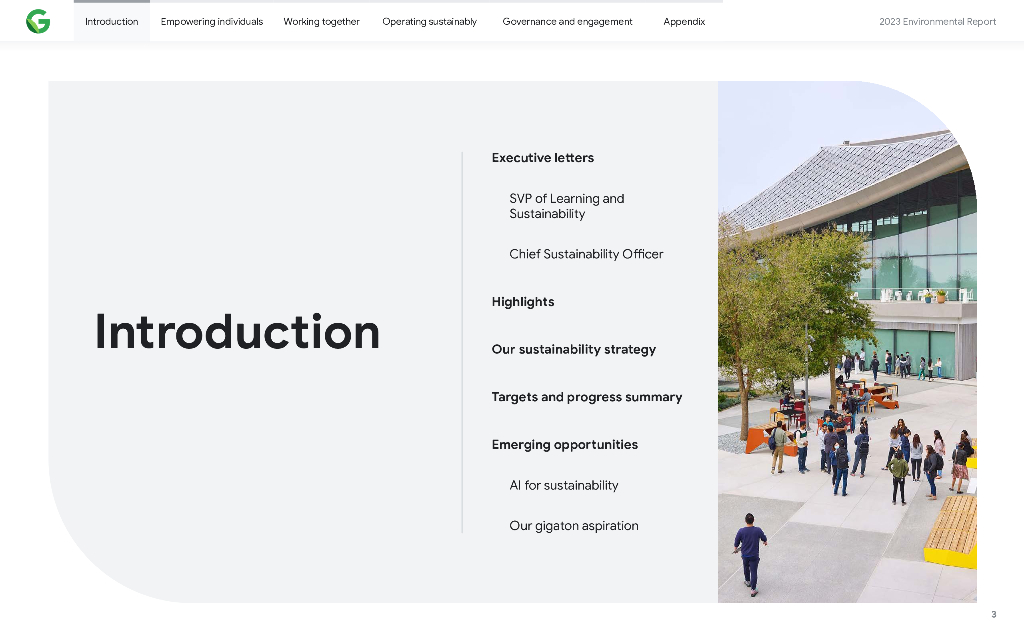Jump to SVP of Learning and Sustainability letter
Image resolution: width=1024 pixels, height=640 pixels.
point(566,206)
